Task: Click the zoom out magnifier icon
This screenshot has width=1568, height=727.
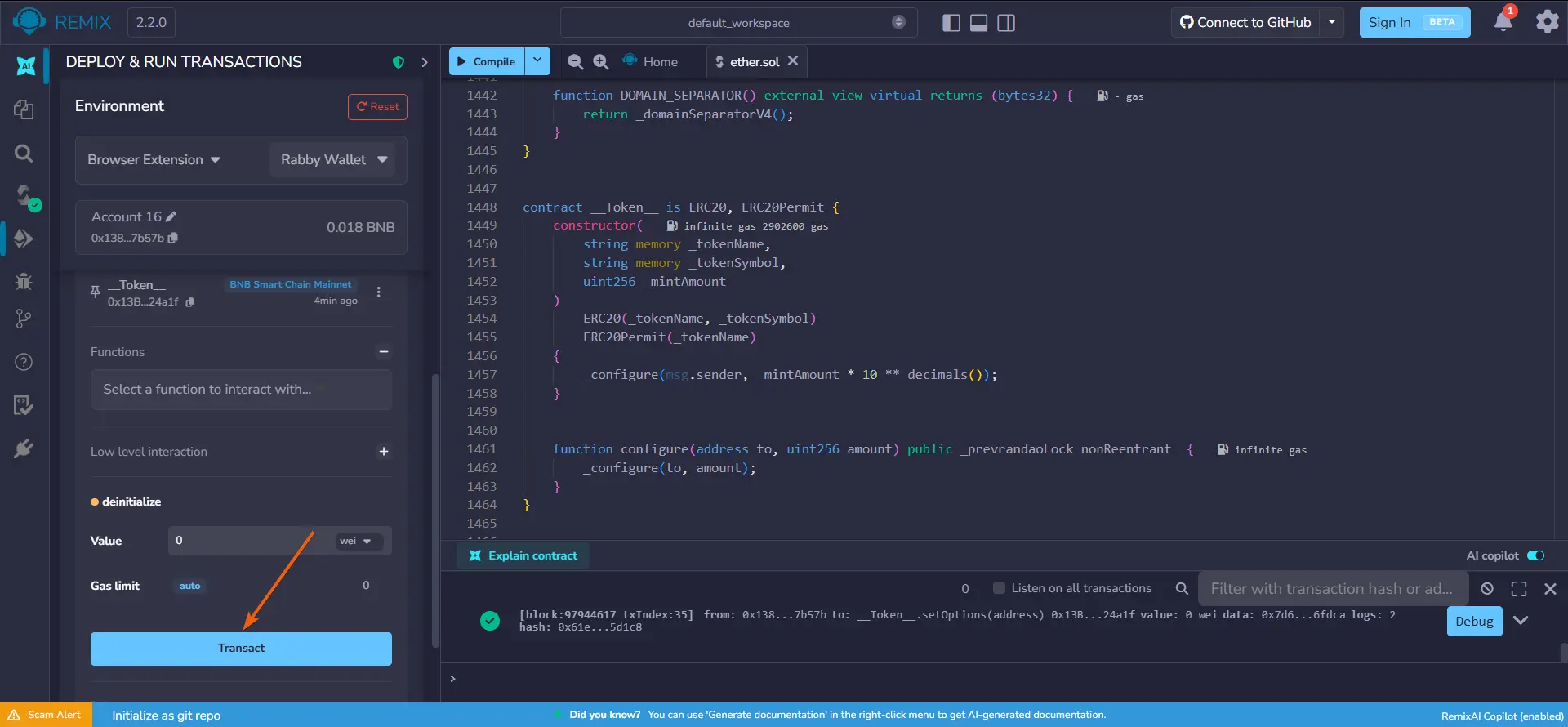Action: (575, 61)
